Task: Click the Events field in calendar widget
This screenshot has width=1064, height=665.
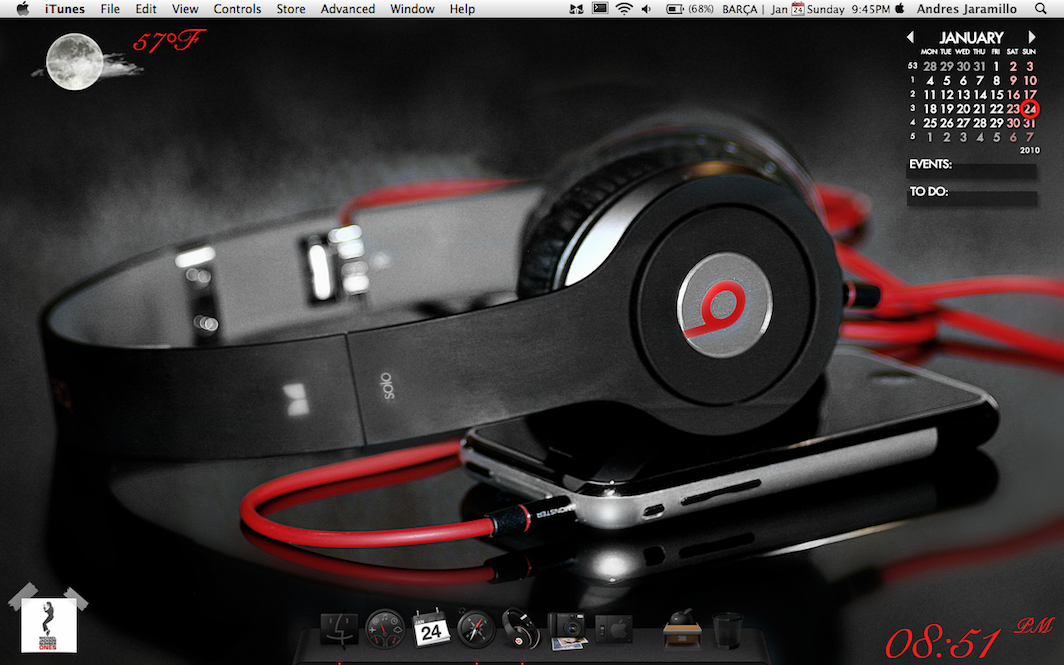Action: [972, 170]
